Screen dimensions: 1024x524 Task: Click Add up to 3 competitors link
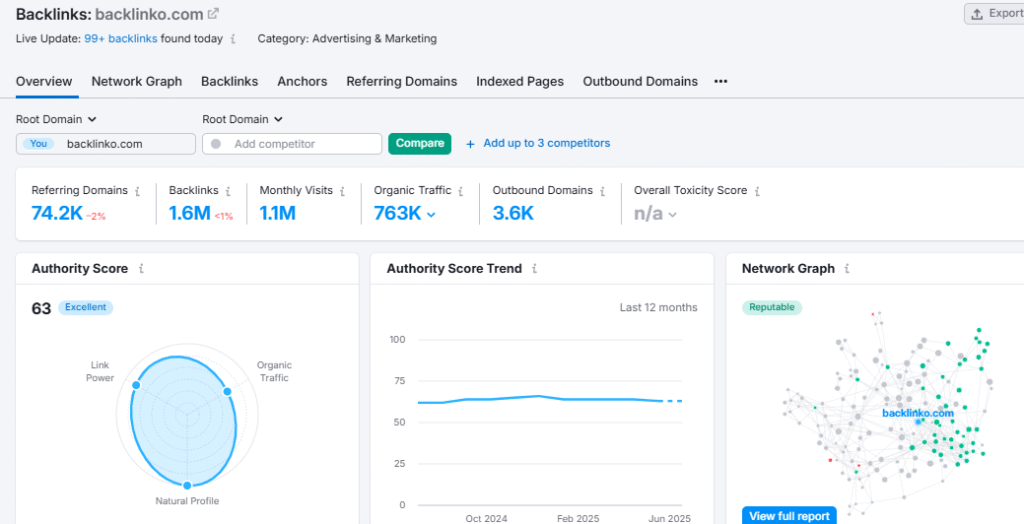click(x=547, y=143)
